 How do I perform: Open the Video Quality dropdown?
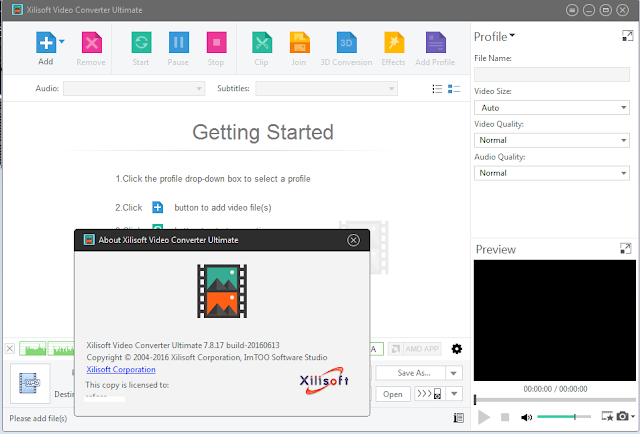click(x=551, y=140)
